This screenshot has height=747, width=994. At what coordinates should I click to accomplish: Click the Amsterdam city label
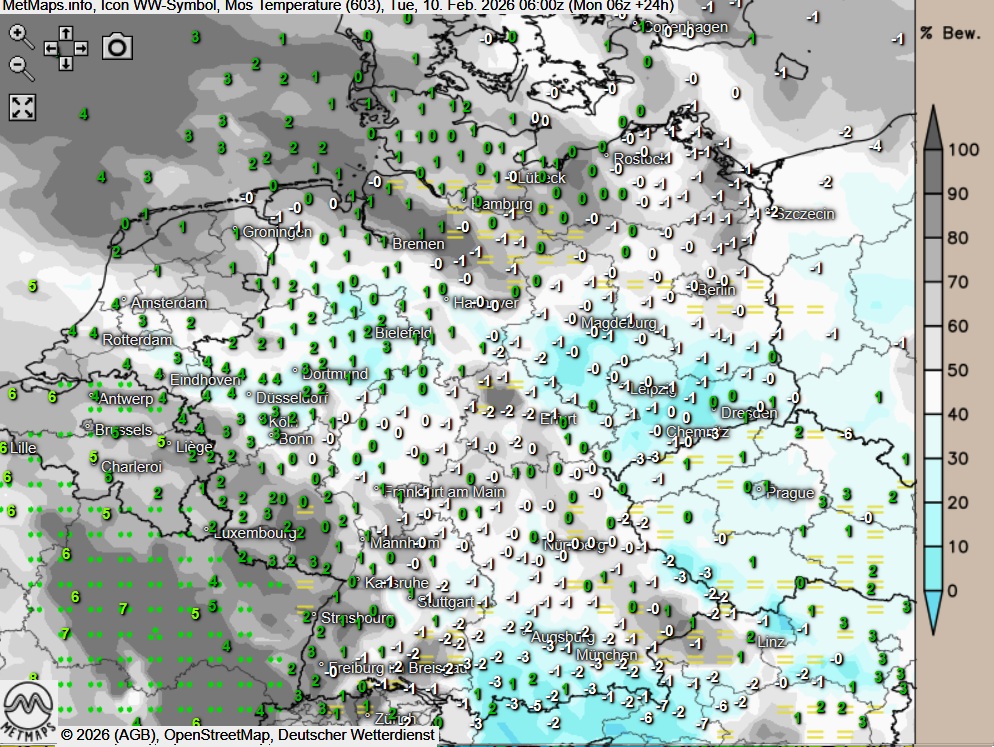pyautogui.click(x=168, y=303)
